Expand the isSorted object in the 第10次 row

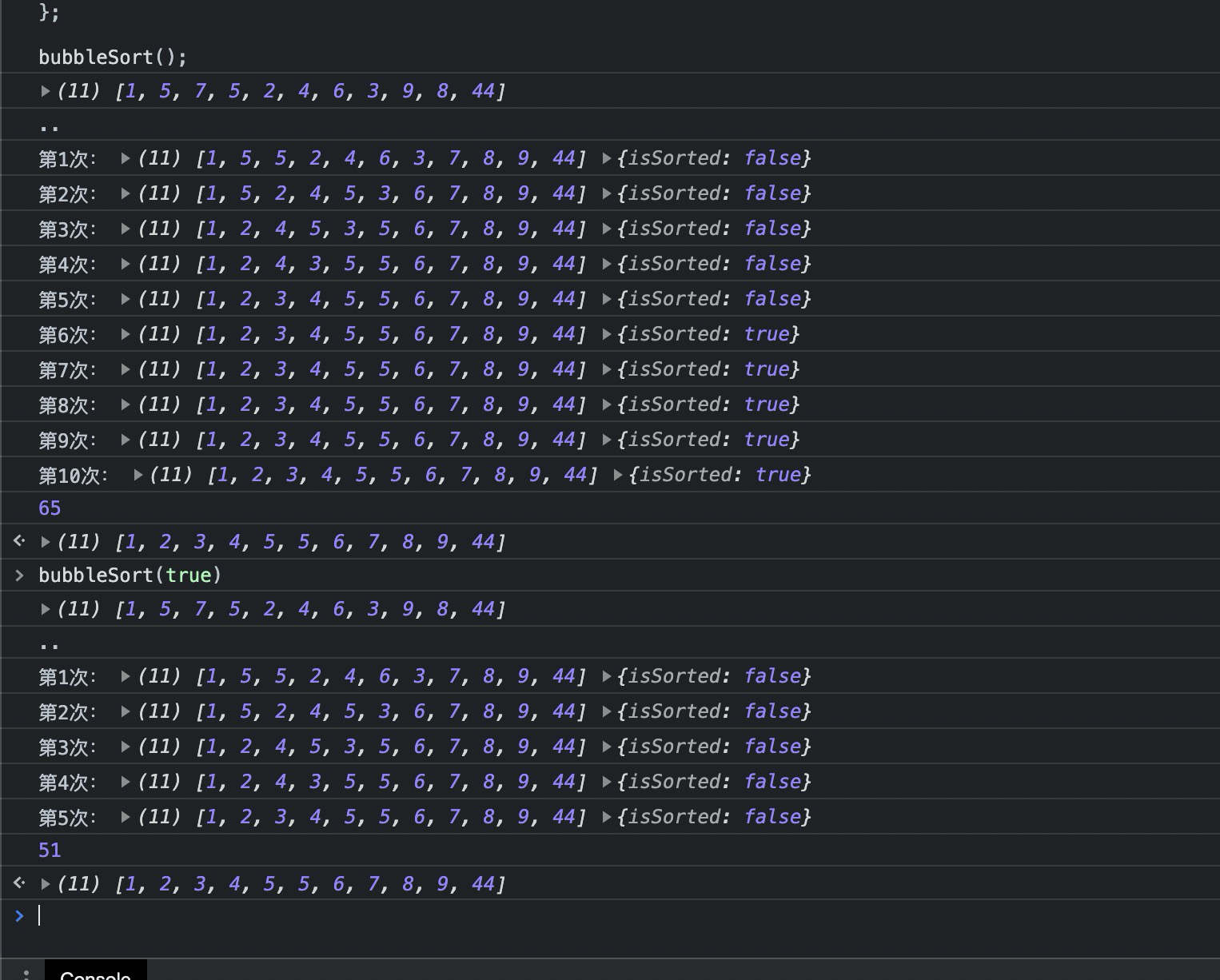point(618,475)
